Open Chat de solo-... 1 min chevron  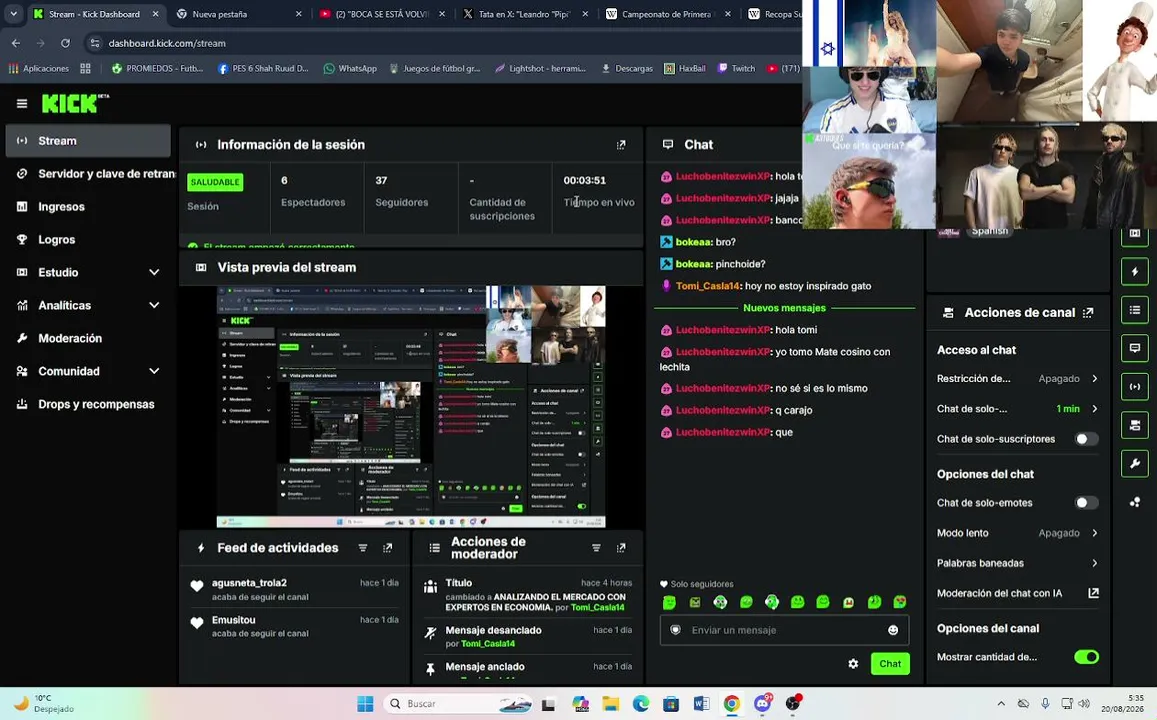(x=1094, y=409)
